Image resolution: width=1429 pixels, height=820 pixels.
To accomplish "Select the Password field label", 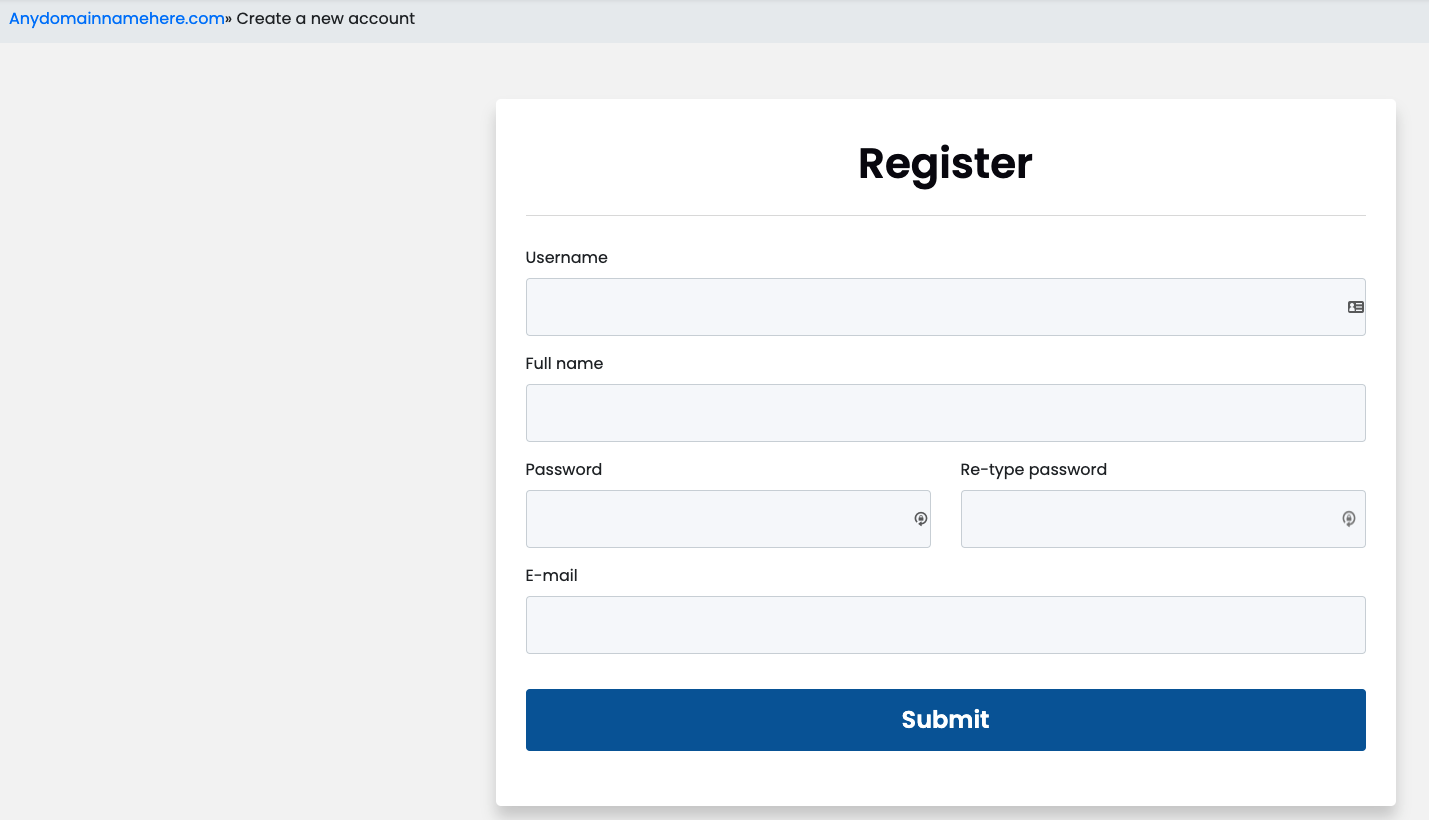I will click(563, 469).
